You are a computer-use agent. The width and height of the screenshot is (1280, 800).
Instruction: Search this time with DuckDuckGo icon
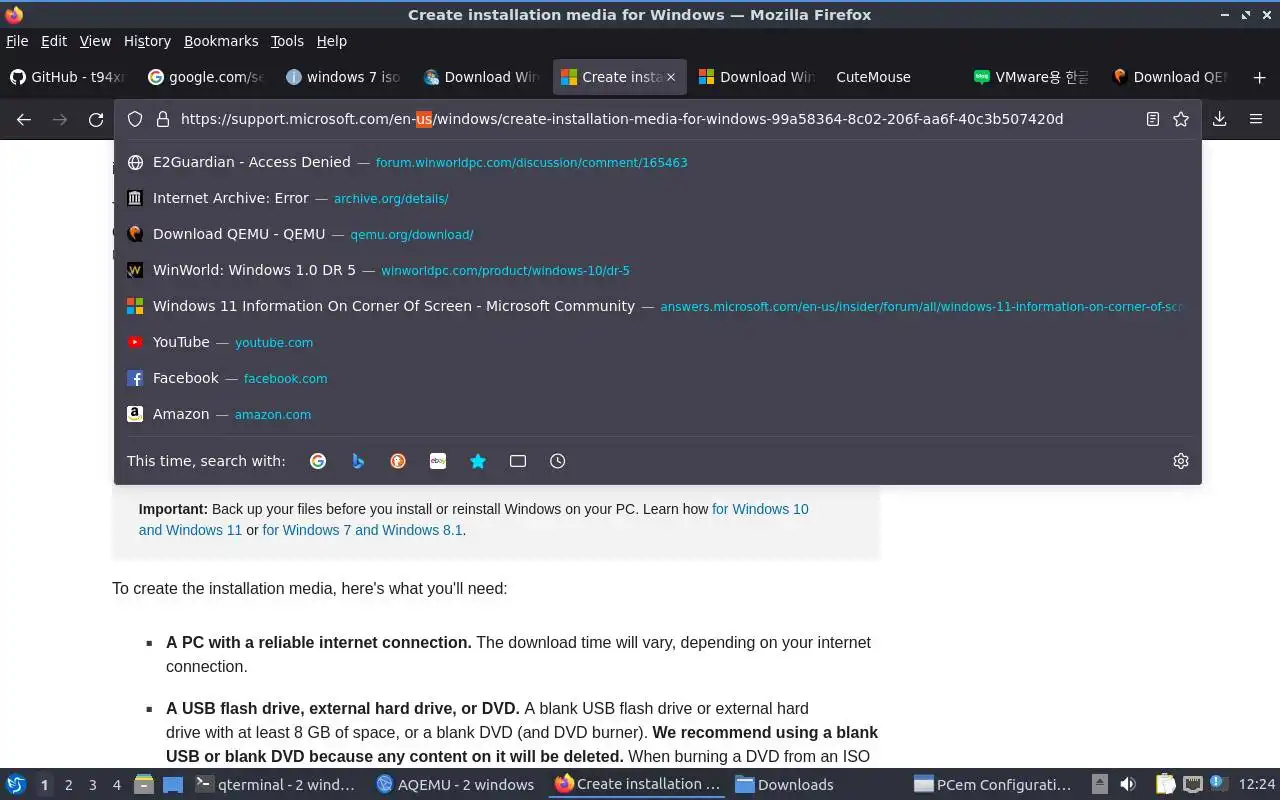tap(398, 461)
